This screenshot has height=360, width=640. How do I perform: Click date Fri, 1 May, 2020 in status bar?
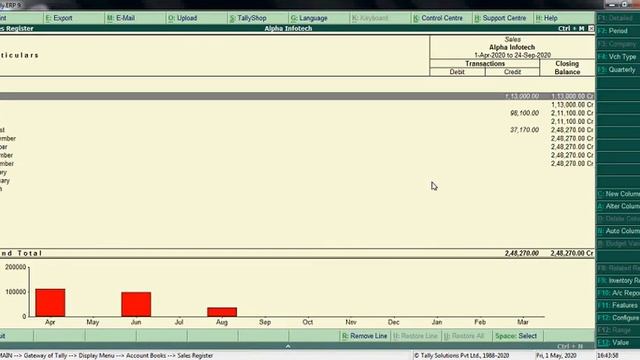[x=556, y=356]
